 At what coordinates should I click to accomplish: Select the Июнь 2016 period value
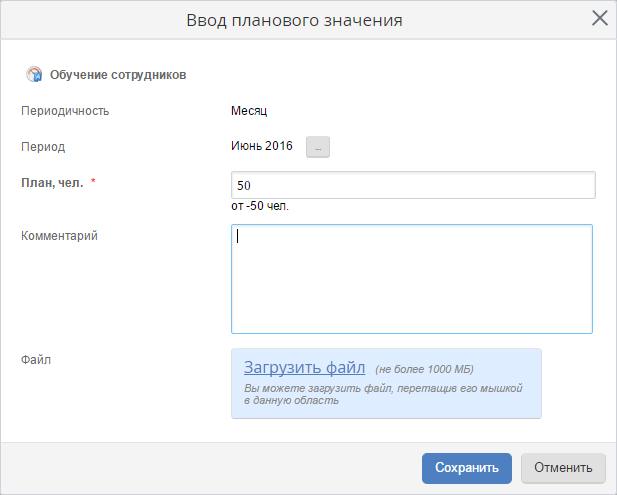[262, 147]
